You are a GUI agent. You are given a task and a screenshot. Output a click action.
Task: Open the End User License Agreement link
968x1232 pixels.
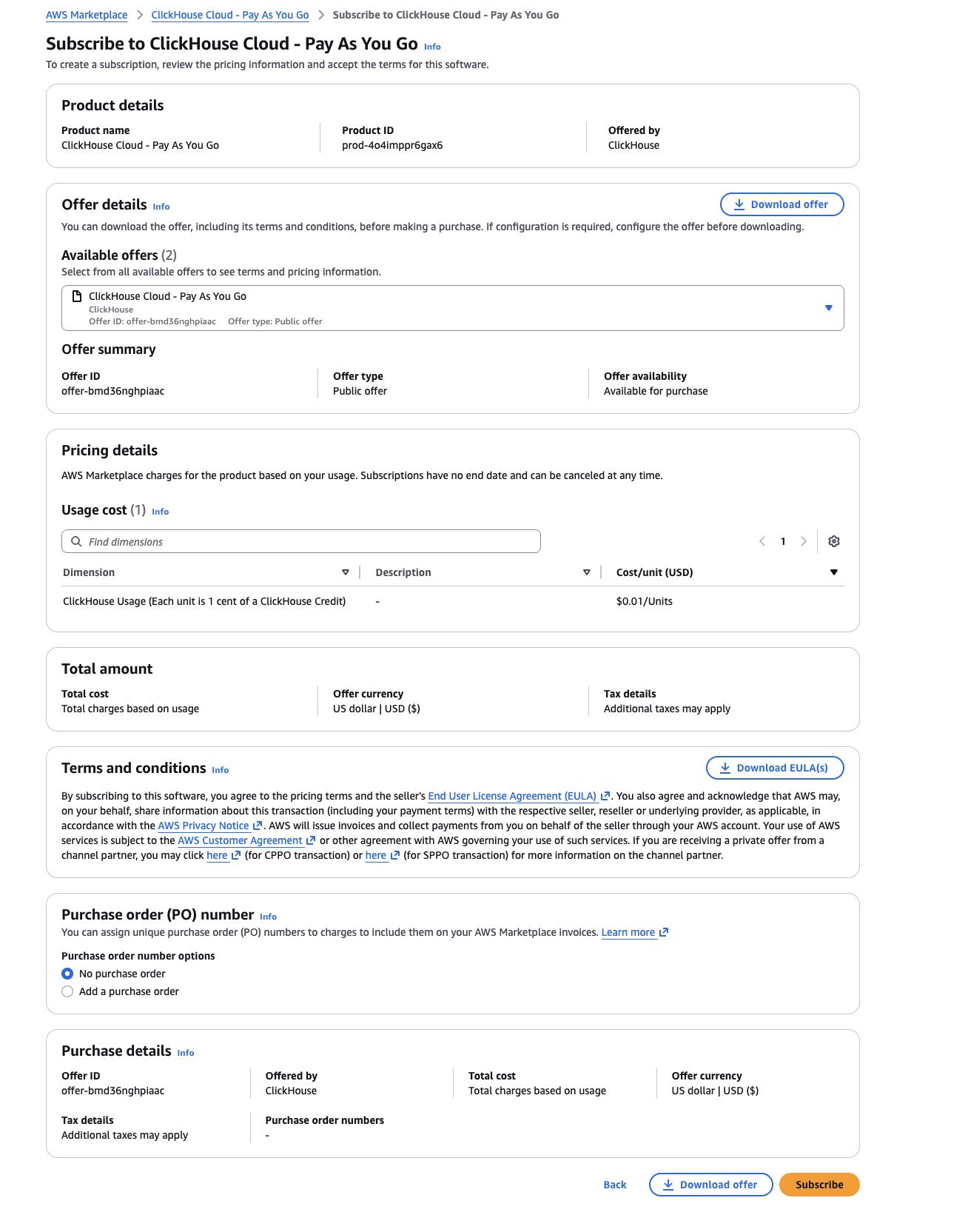pyautogui.click(x=512, y=796)
